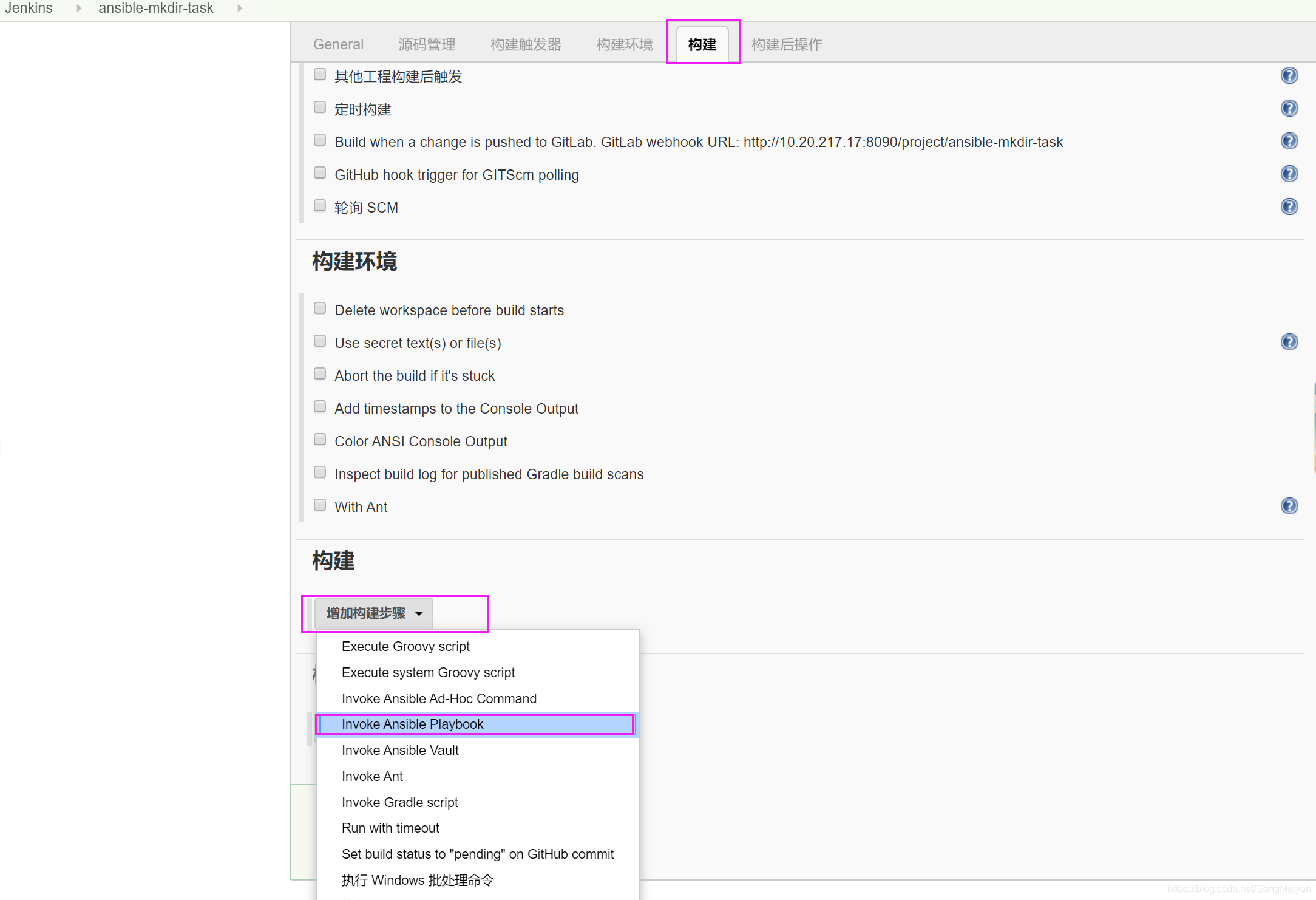
Task: Check GitHub hook trigger for GITScm polling
Action: (320, 172)
